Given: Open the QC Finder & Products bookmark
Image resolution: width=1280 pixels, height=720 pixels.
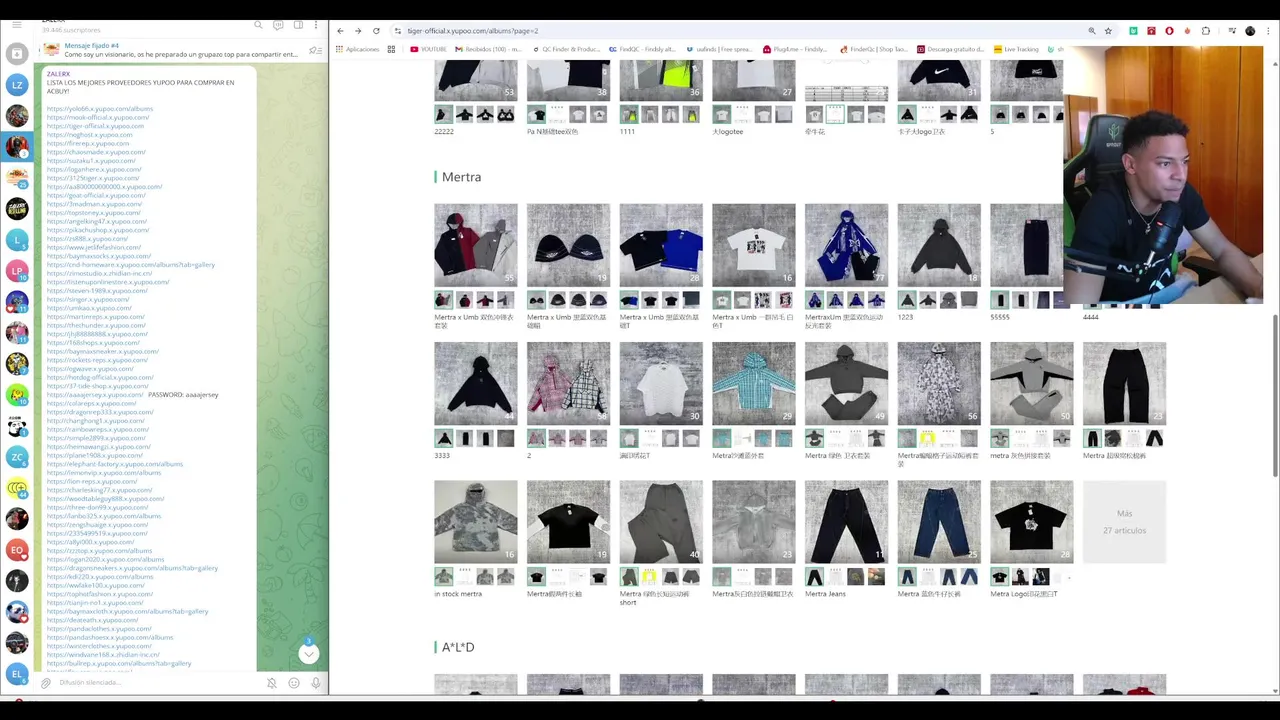Looking at the screenshot, I should [x=567, y=49].
